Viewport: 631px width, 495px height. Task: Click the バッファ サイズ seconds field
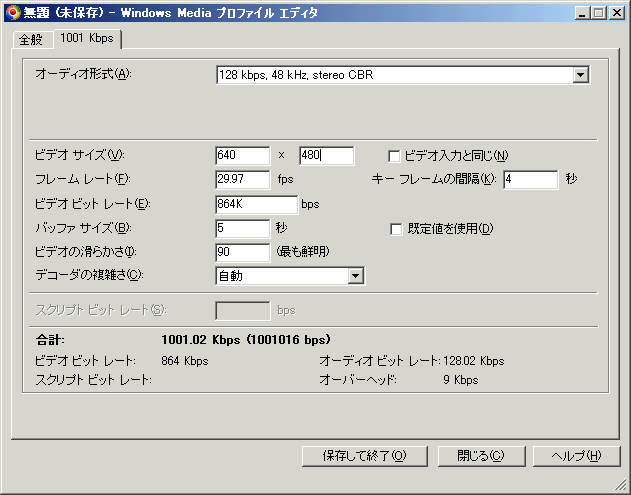[x=242, y=228]
